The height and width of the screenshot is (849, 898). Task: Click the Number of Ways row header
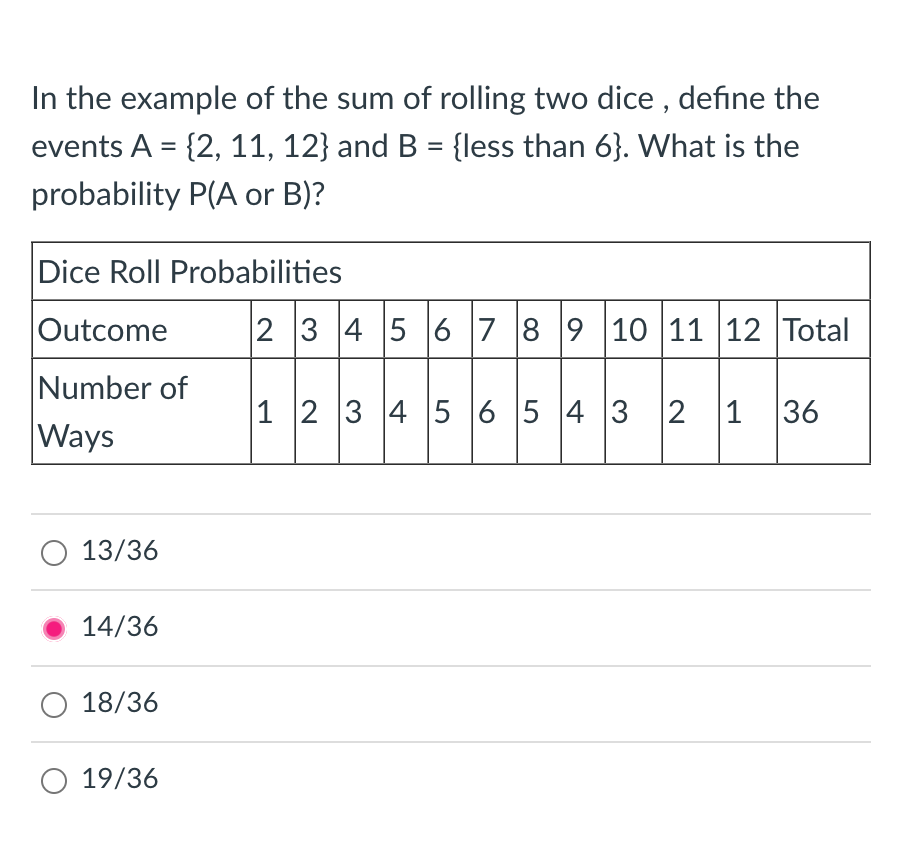pyautogui.click(x=113, y=412)
